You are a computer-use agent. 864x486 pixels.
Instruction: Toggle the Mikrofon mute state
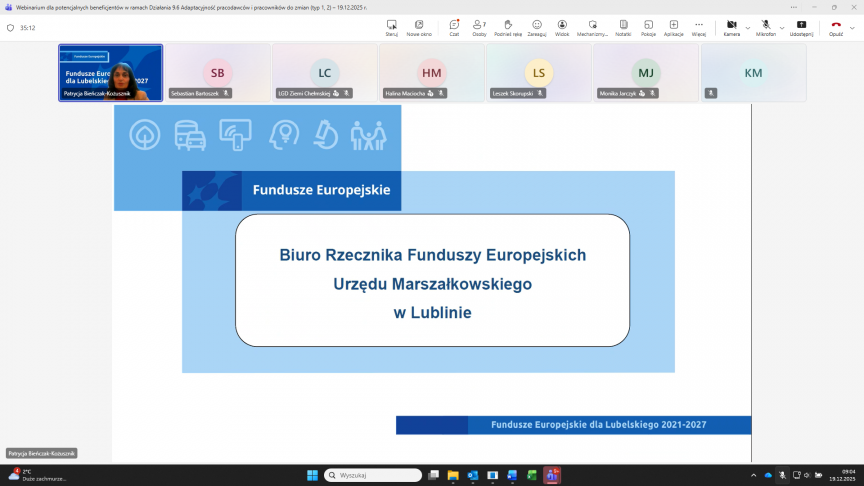click(766, 26)
